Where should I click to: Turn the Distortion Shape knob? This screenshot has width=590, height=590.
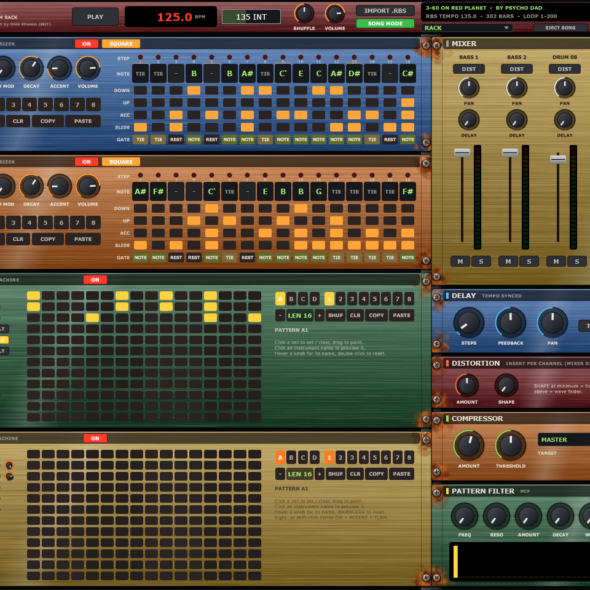click(x=506, y=385)
